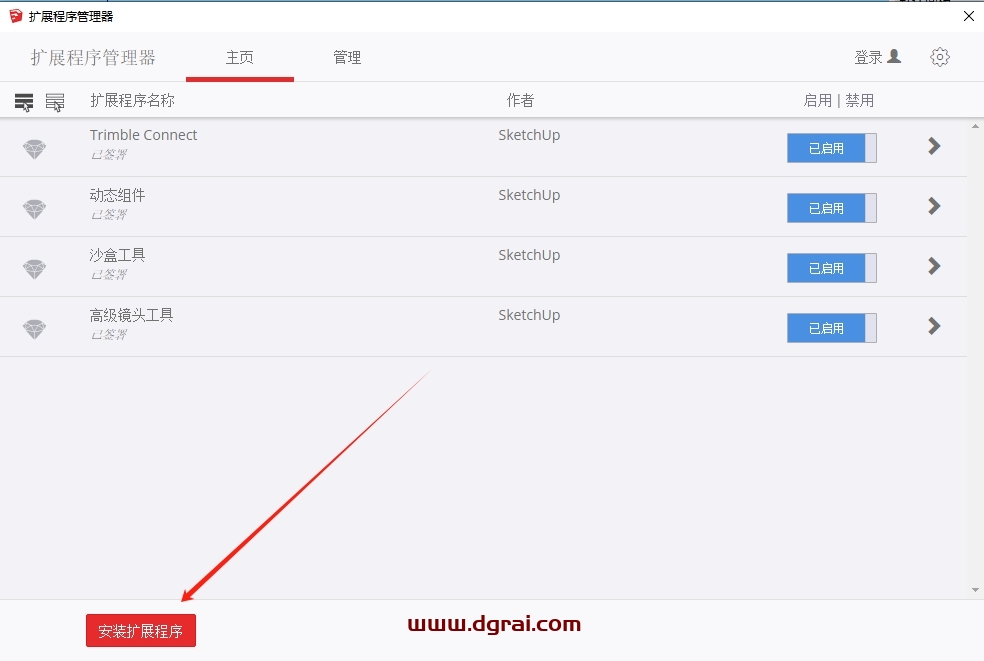984x661 pixels.
Task: Click the user profile icon beside 登录
Action: (894, 56)
